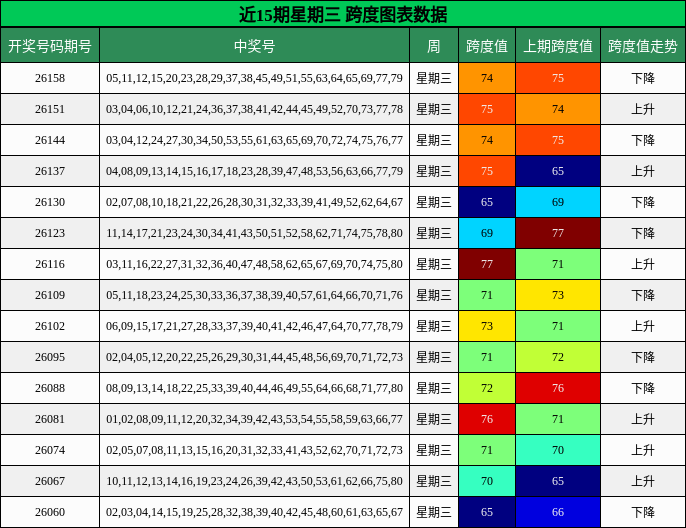Click previous span value 65 in row 26137
The image size is (686, 528).
[x=558, y=171]
